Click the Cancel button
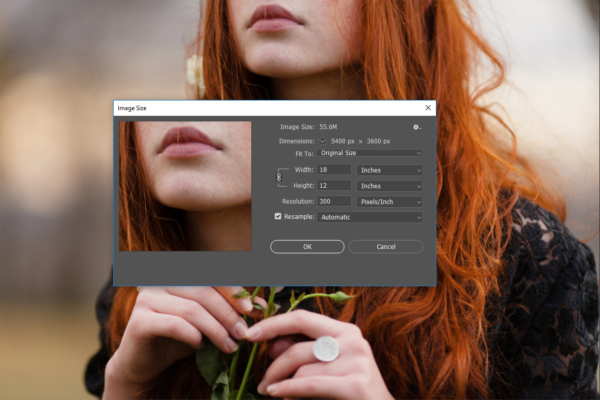600x400 pixels. pos(386,247)
